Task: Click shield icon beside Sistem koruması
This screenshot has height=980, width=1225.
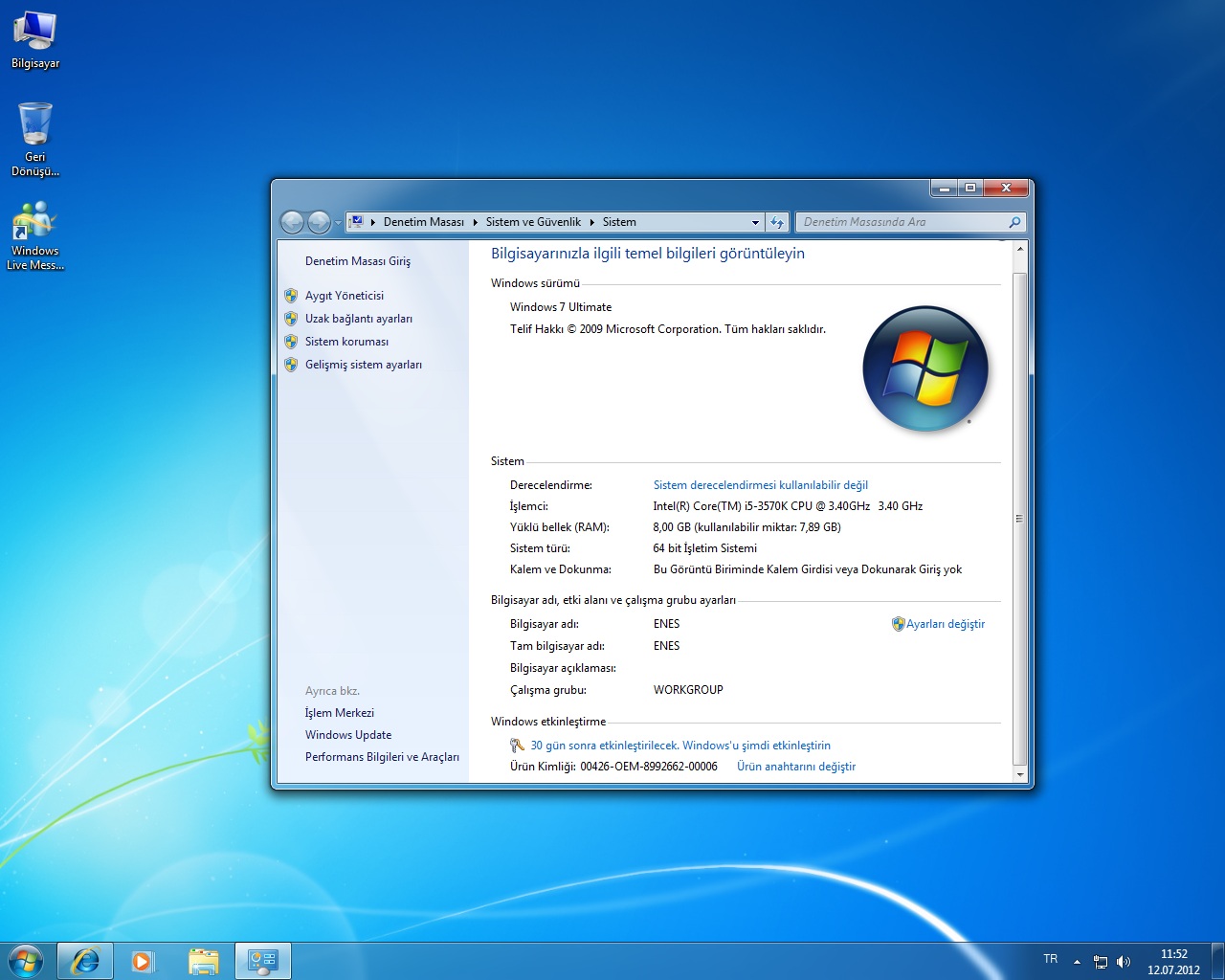Action: click(x=291, y=342)
